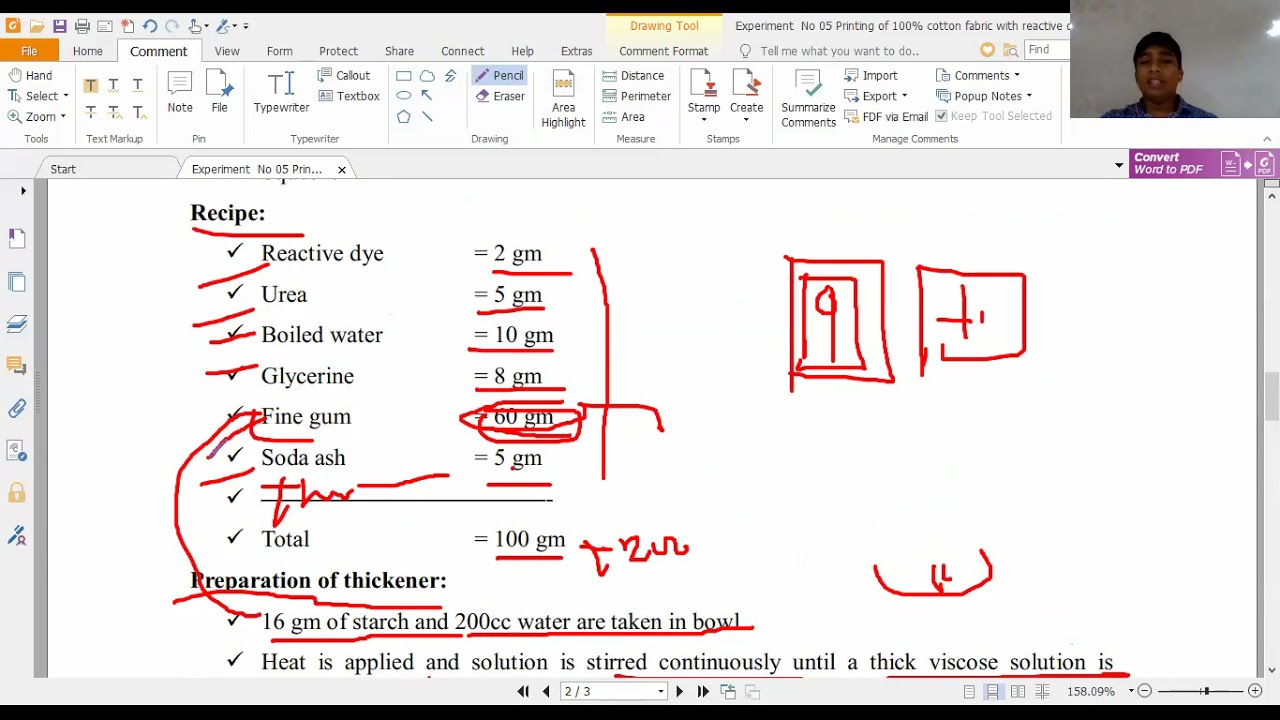
Task: Click the zoom in plus button
Action: 1255,691
